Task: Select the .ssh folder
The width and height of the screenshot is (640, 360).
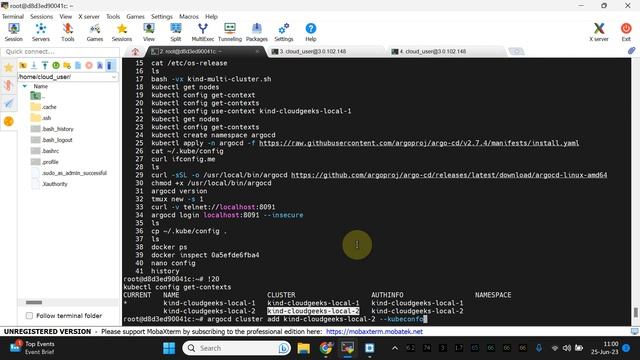Action: (x=41, y=118)
